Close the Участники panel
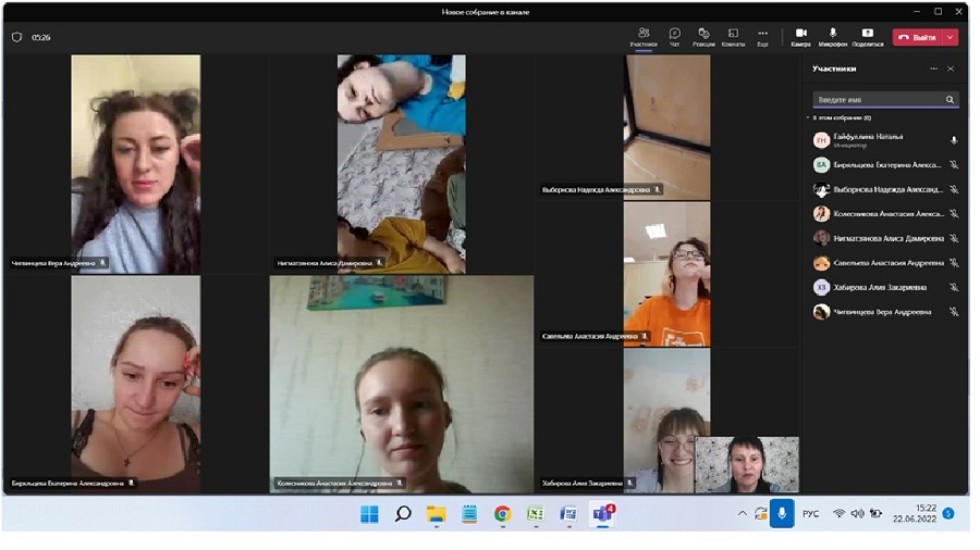The width and height of the screenshot is (980, 550). pyautogui.click(x=951, y=69)
